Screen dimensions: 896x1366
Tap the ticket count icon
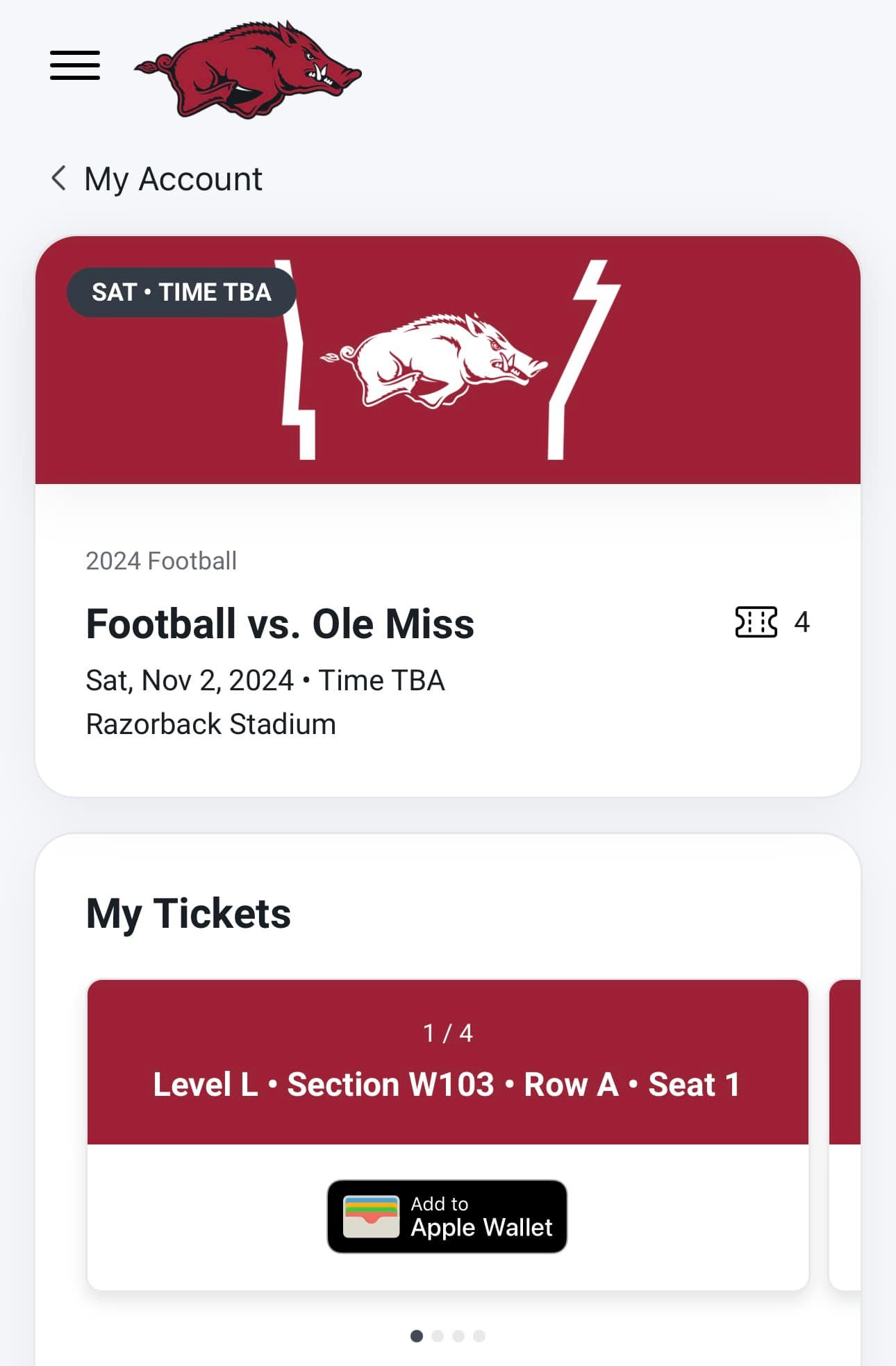coord(756,622)
